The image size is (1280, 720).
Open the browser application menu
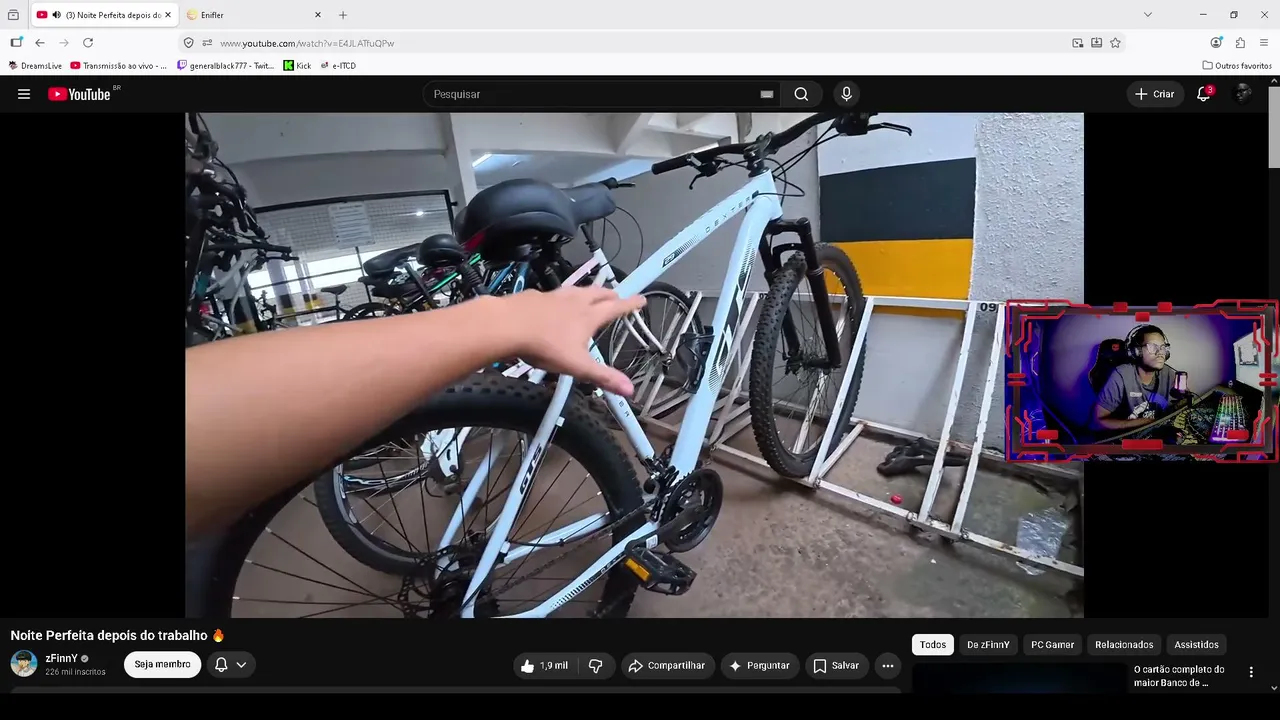click(x=1264, y=43)
